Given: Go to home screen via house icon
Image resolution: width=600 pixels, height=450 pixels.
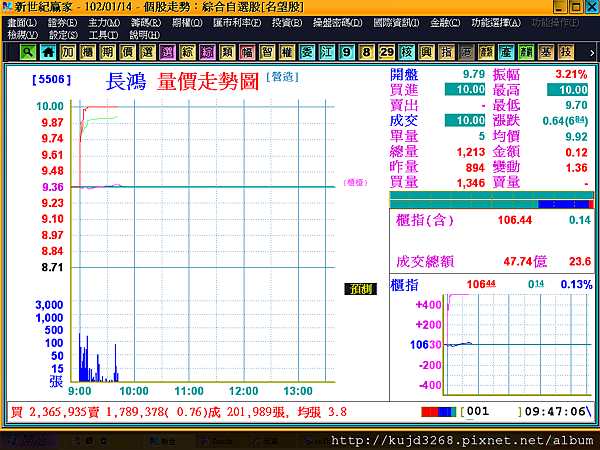Looking at the screenshot, I should [x=48, y=52].
